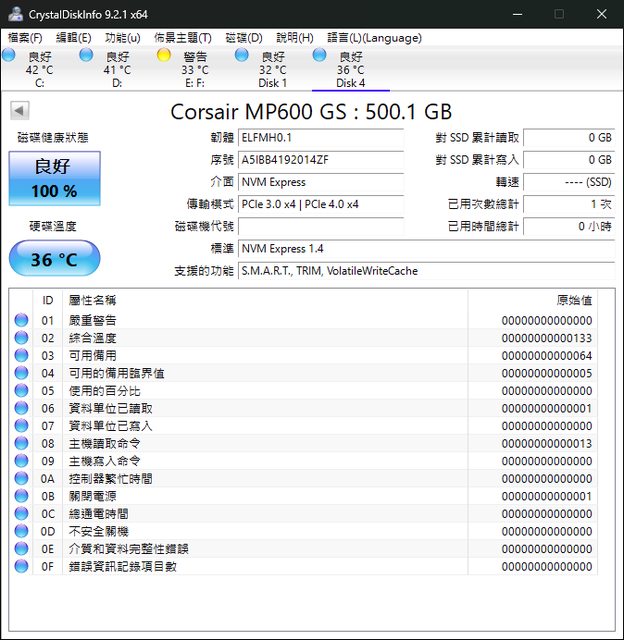The height and width of the screenshot is (640, 624).
Task: Select the 總通電時間 attribute row
Action: pyautogui.click(x=300, y=513)
